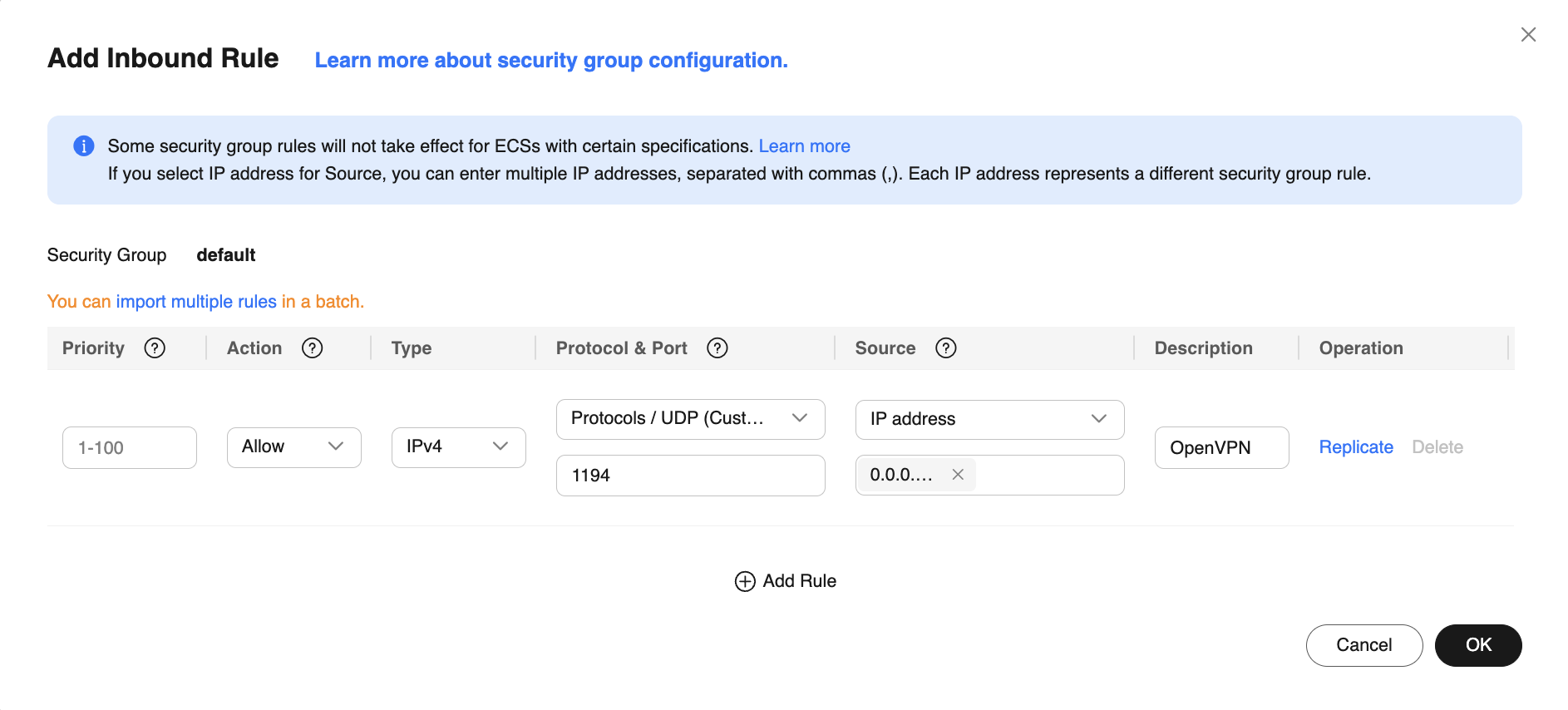Click the Type column header

412,348
